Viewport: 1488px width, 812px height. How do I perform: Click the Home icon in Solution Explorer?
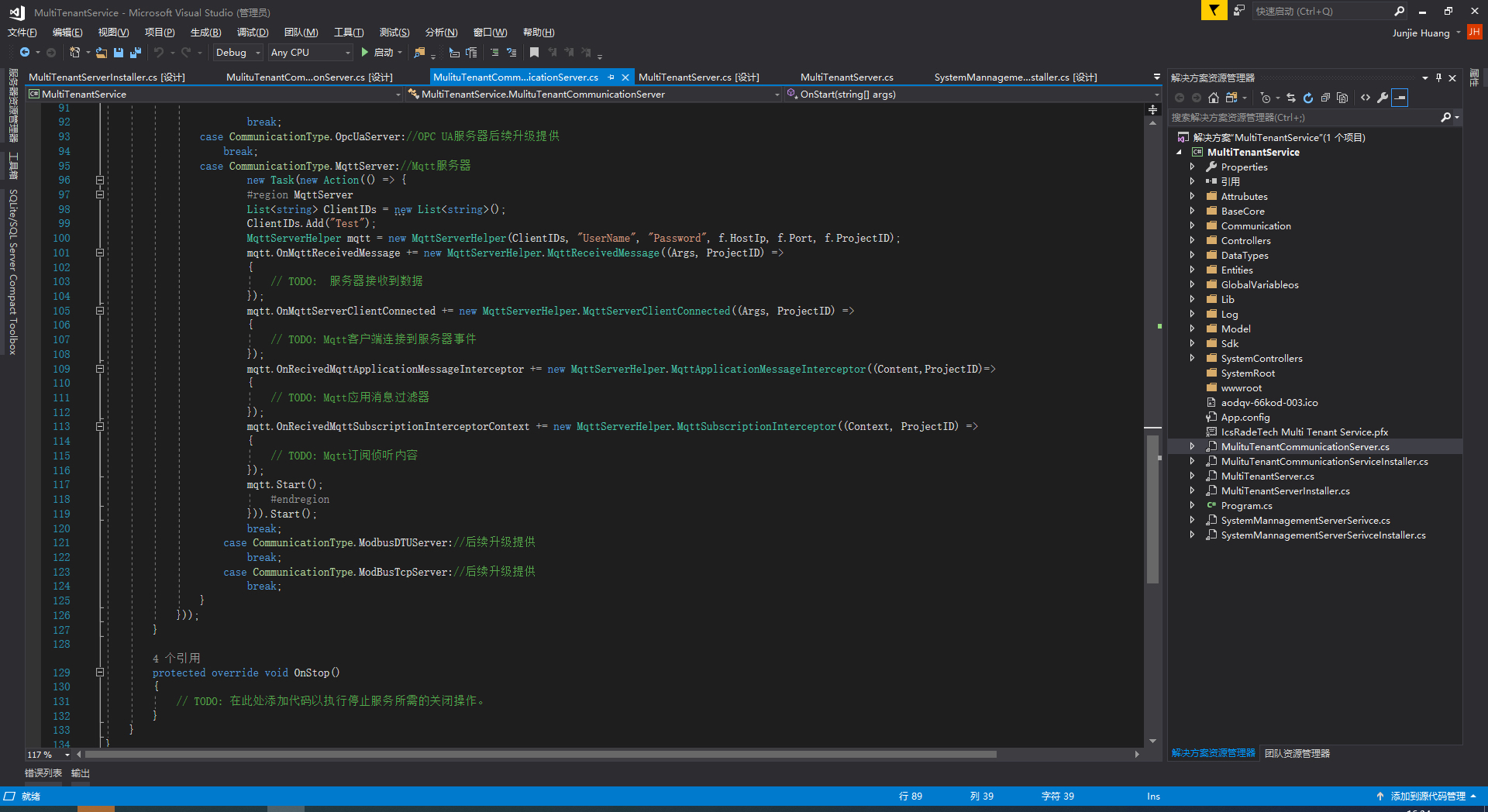tap(1214, 98)
